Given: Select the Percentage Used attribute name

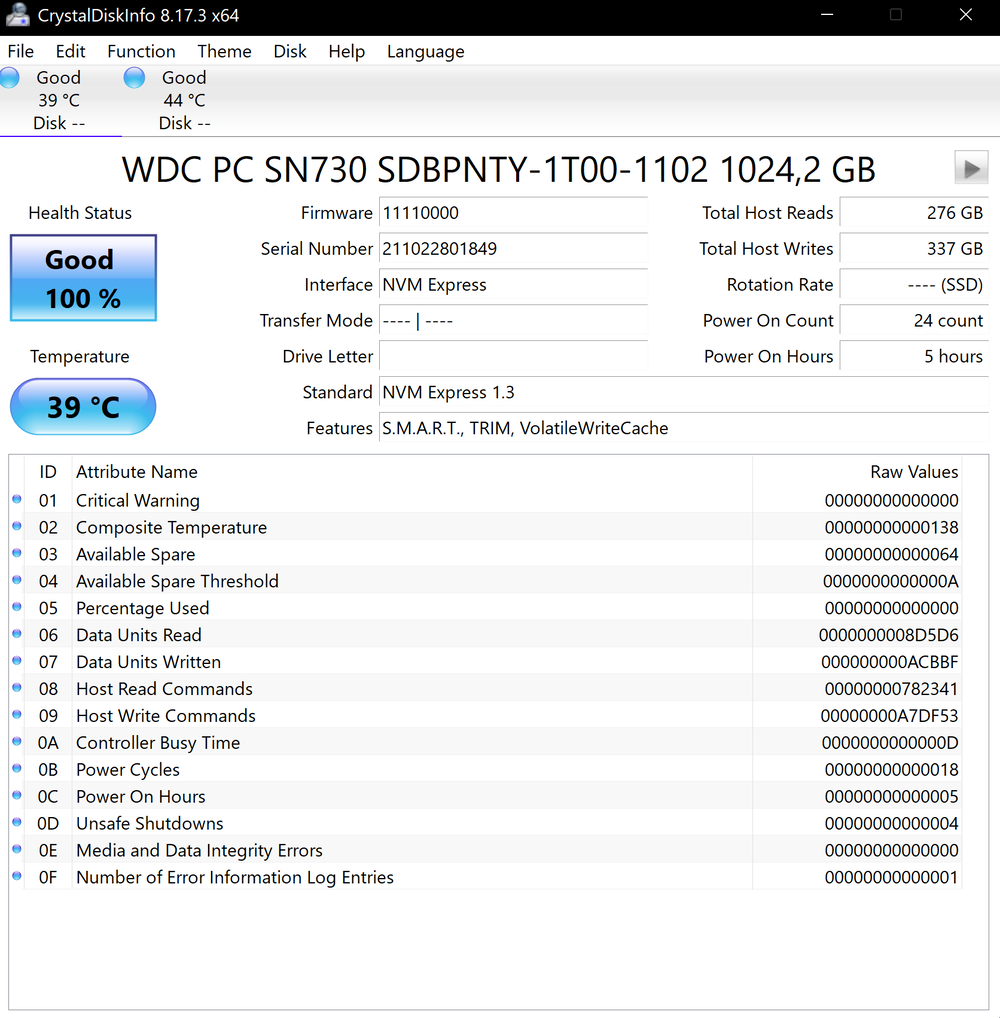Looking at the screenshot, I should tap(143, 608).
